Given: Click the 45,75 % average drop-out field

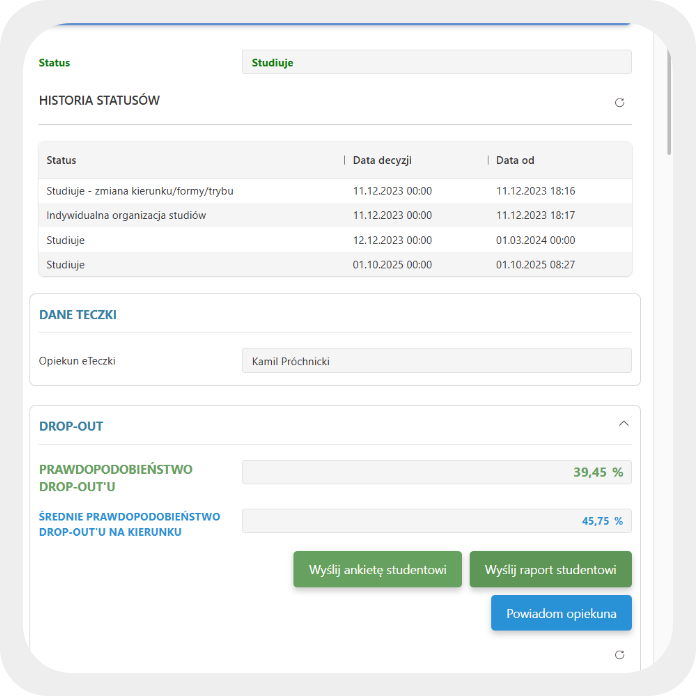Looking at the screenshot, I should [x=436, y=521].
